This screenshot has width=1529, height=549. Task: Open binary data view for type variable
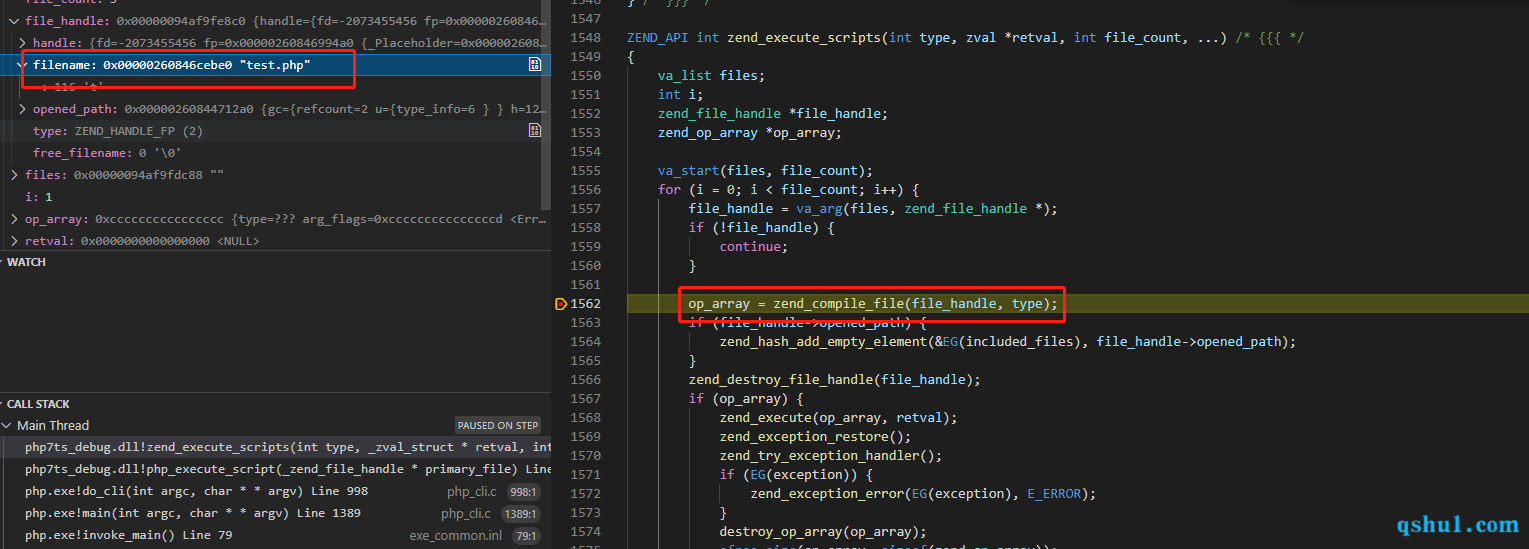point(535,130)
